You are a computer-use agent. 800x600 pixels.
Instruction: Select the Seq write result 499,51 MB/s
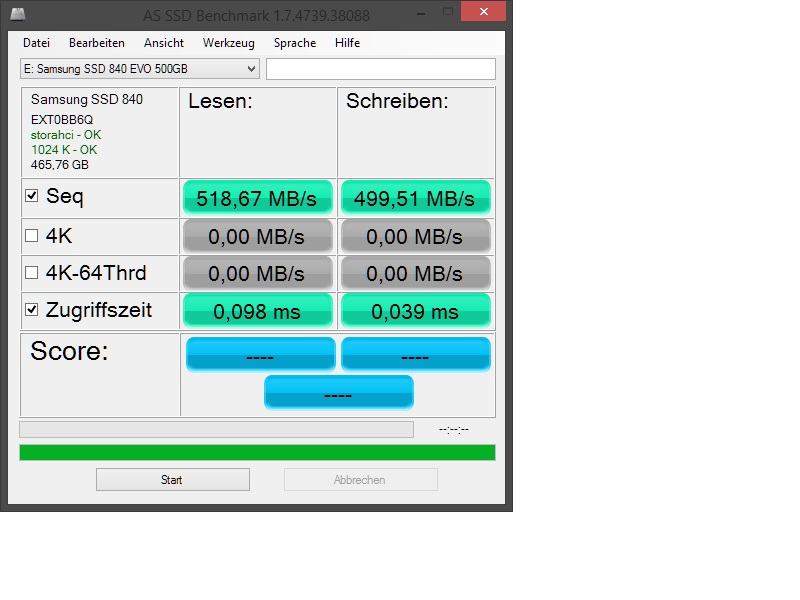point(415,198)
